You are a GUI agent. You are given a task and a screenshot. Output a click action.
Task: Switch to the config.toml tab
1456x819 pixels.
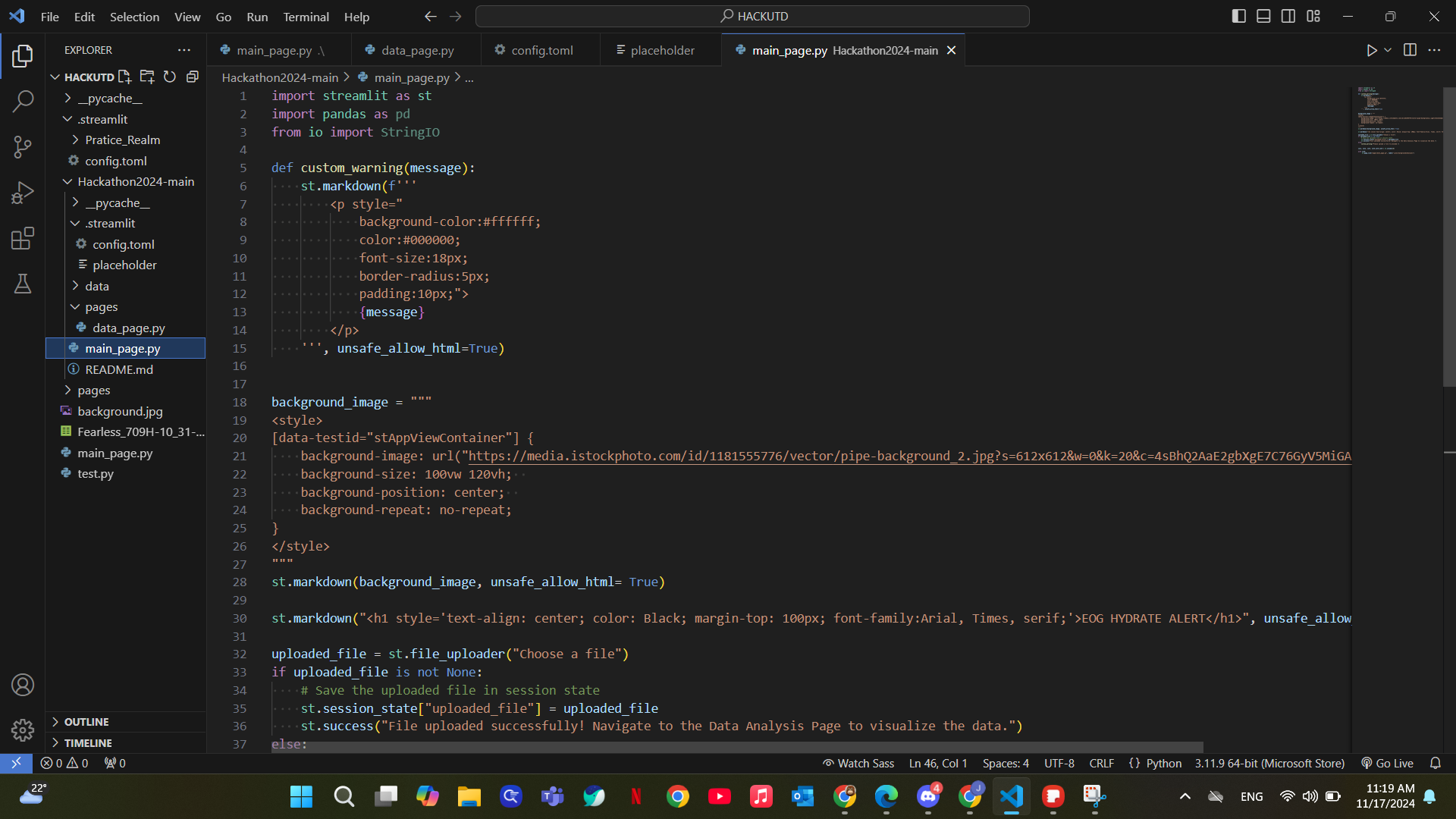click(x=541, y=50)
